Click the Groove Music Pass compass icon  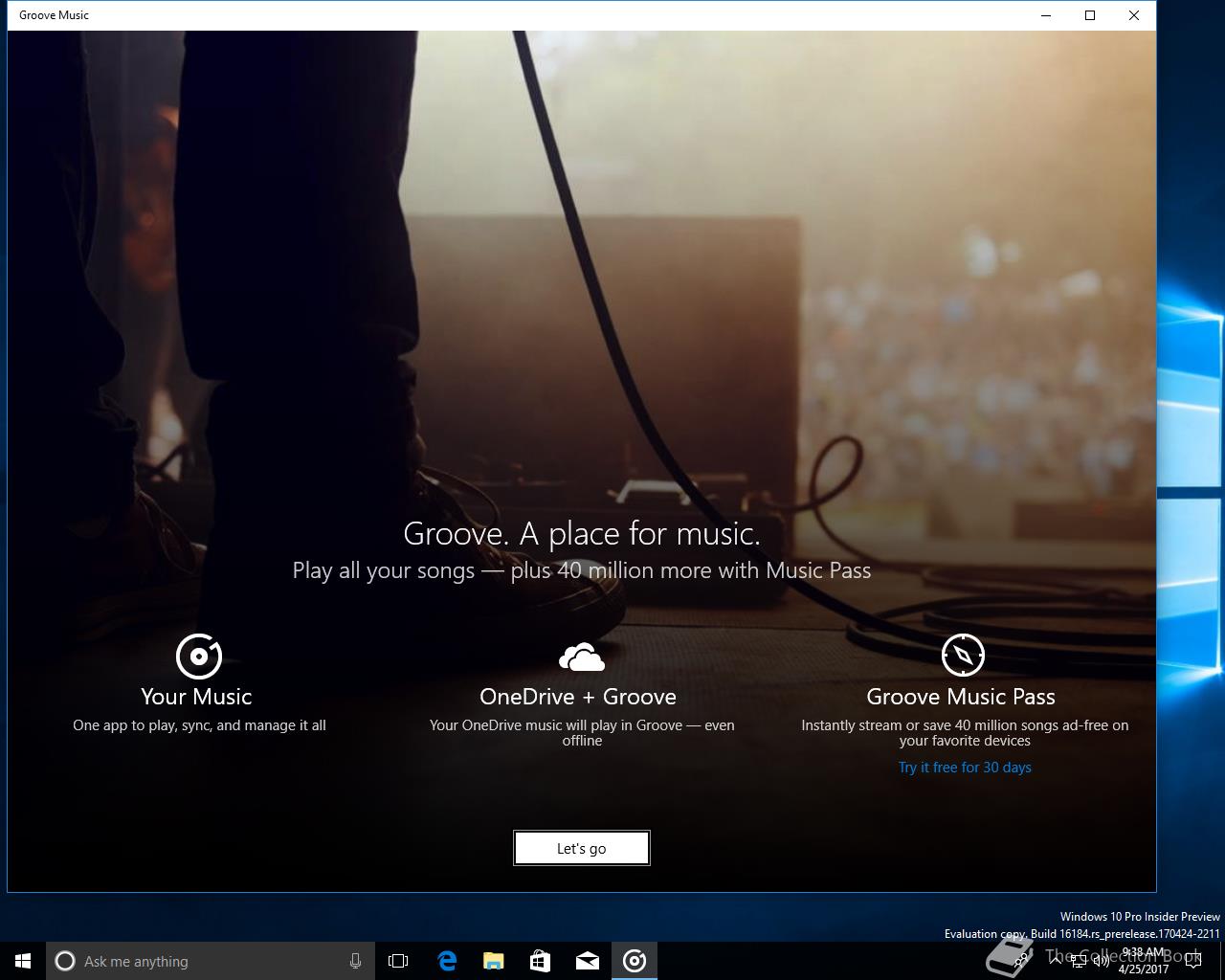[x=963, y=656]
